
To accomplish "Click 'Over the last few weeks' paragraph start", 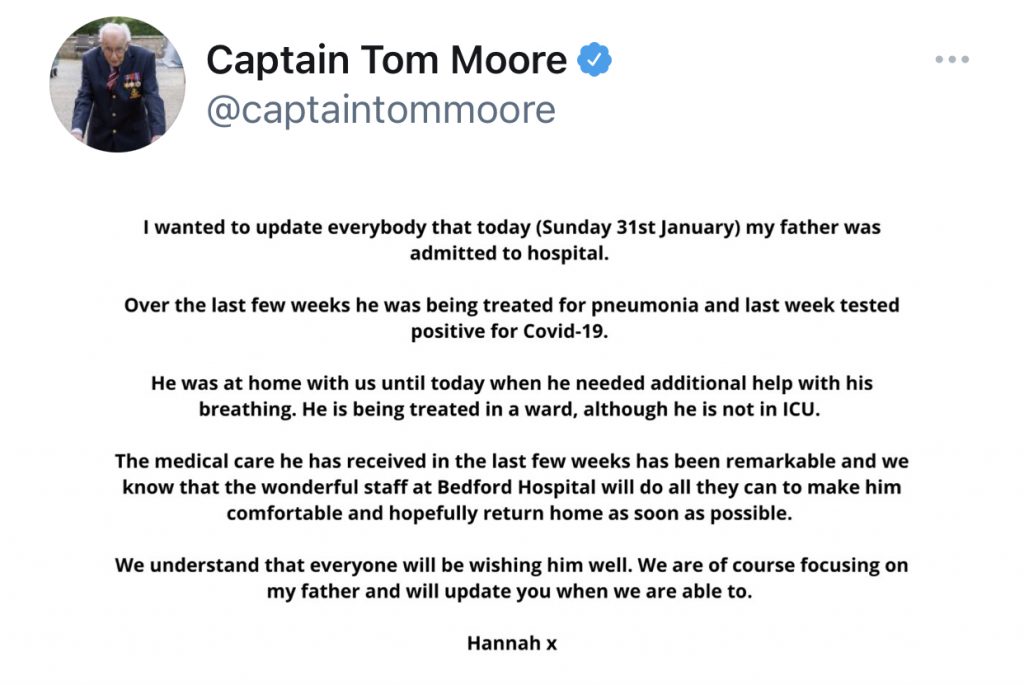I will point(225,305).
